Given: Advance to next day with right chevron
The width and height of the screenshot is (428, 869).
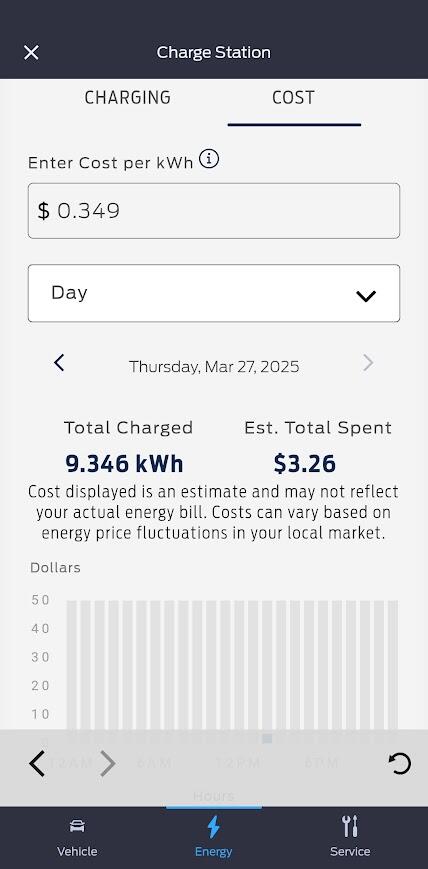Looking at the screenshot, I should 368,364.
